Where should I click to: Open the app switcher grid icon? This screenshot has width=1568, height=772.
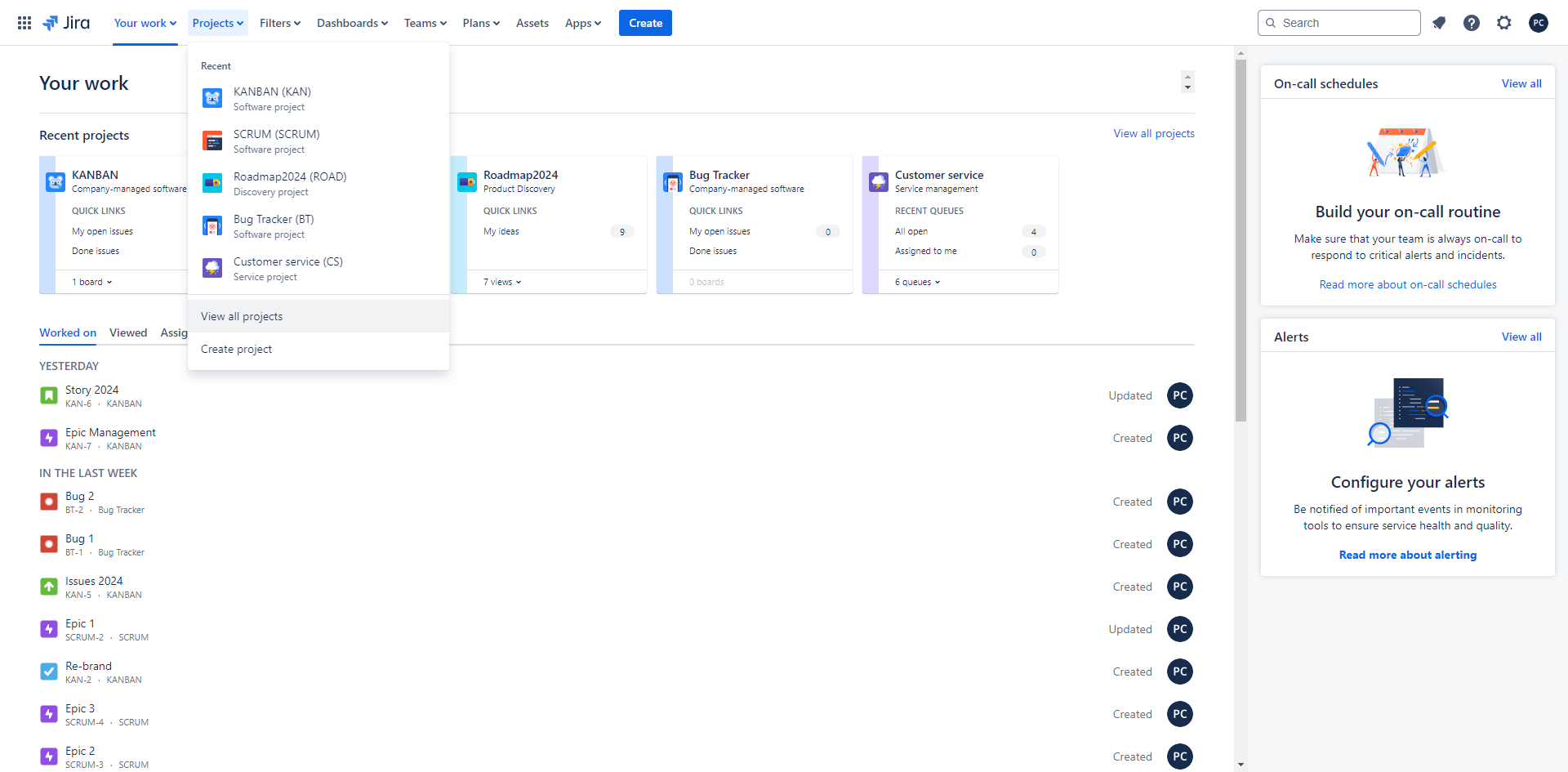click(x=24, y=23)
